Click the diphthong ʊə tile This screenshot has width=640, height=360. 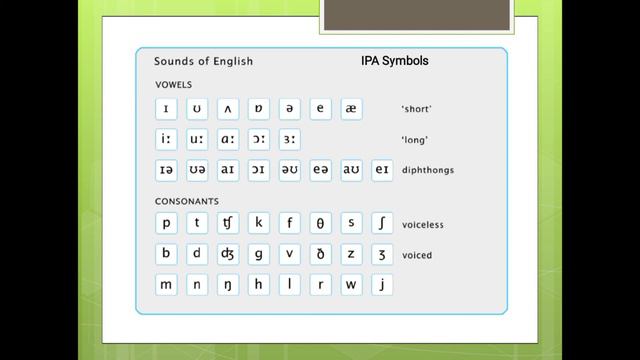point(197,170)
